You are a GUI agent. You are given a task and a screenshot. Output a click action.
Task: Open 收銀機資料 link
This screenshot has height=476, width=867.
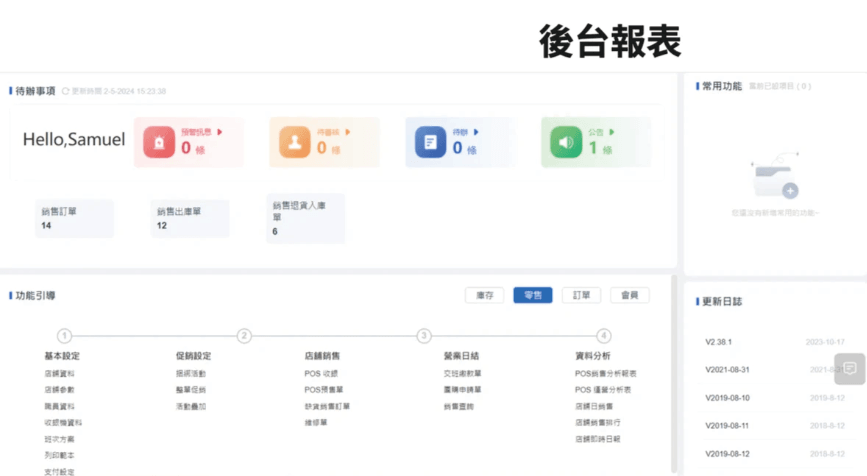[63, 422]
